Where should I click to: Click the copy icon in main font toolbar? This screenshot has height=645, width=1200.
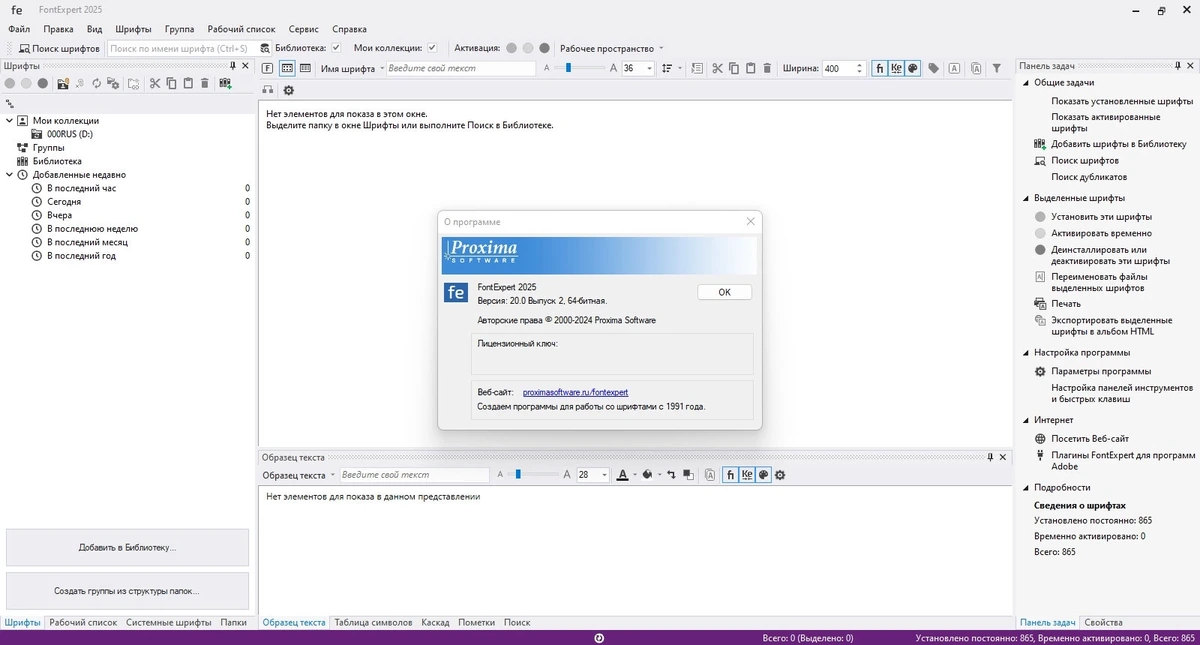point(733,68)
